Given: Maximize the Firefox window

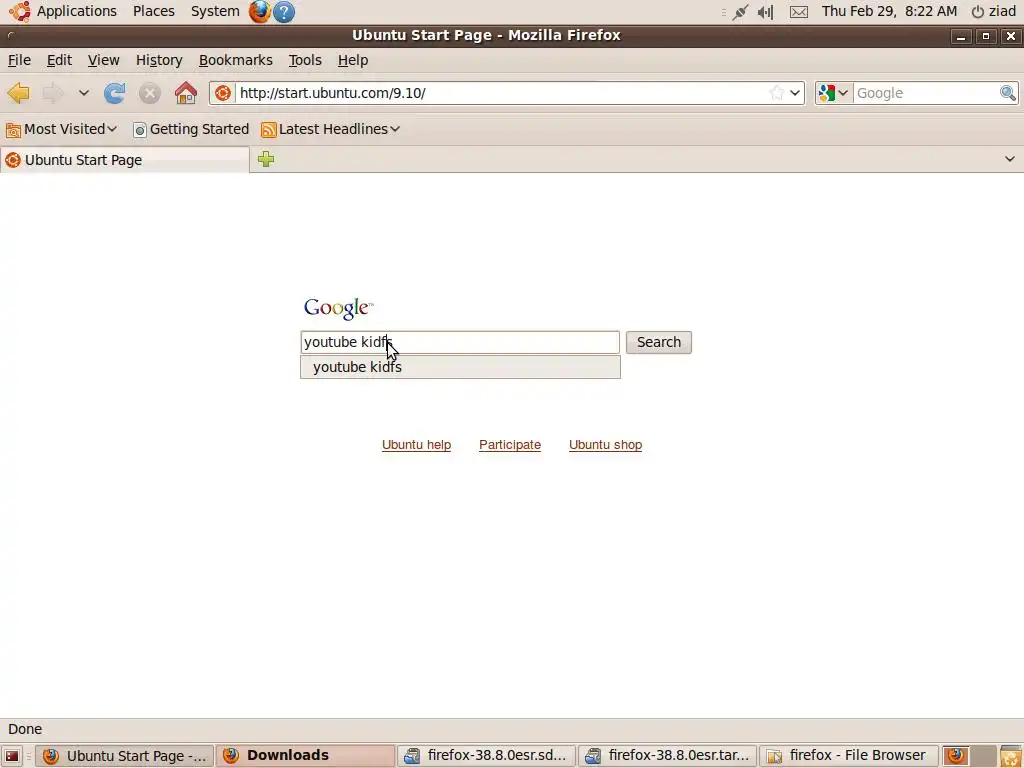Looking at the screenshot, I should pyautogui.click(x=985, y=37).
